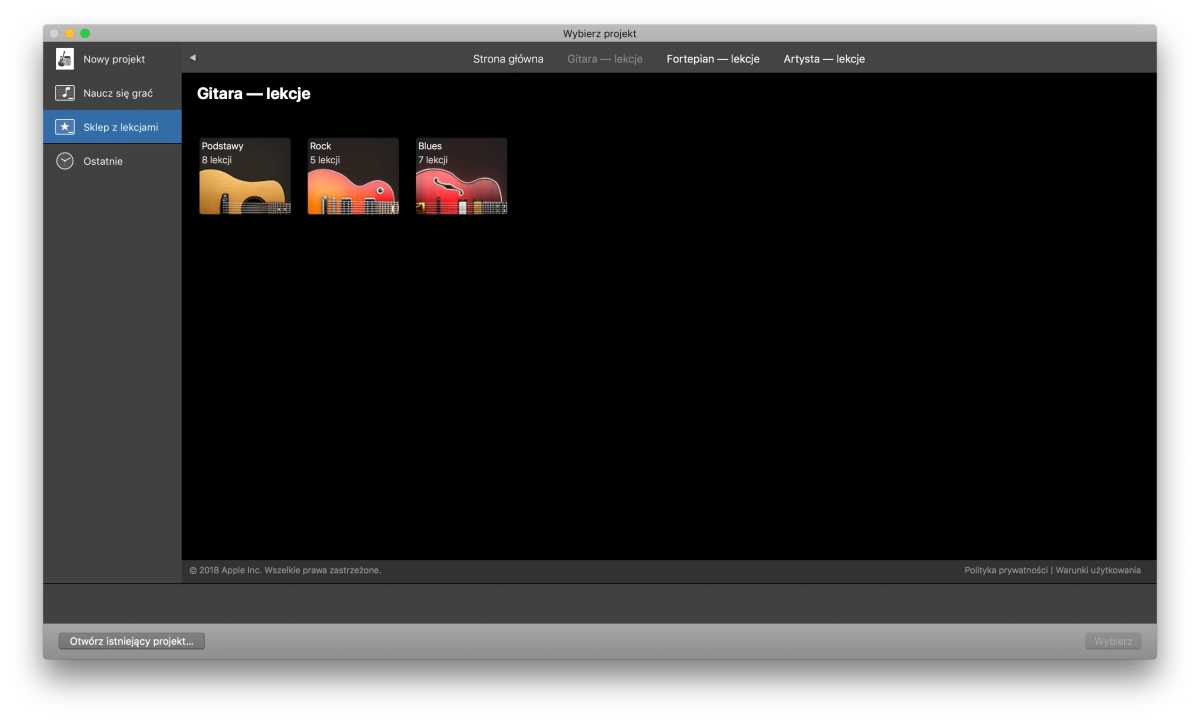The width and height of the screenshot is (1200, 721).
Task: Open the Rock guitar lessons thumbnail
Action: pos(353,176)
